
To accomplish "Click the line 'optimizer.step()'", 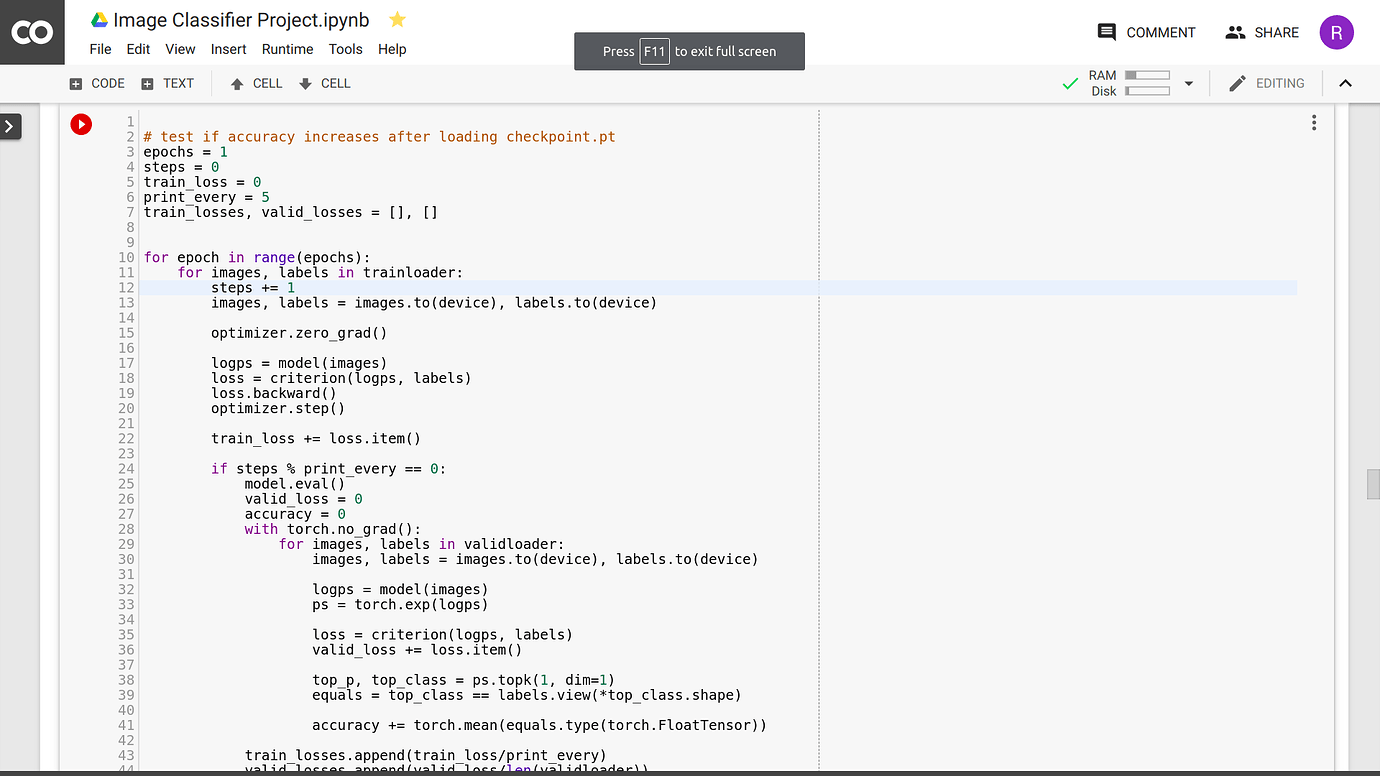I will [278, 408].
